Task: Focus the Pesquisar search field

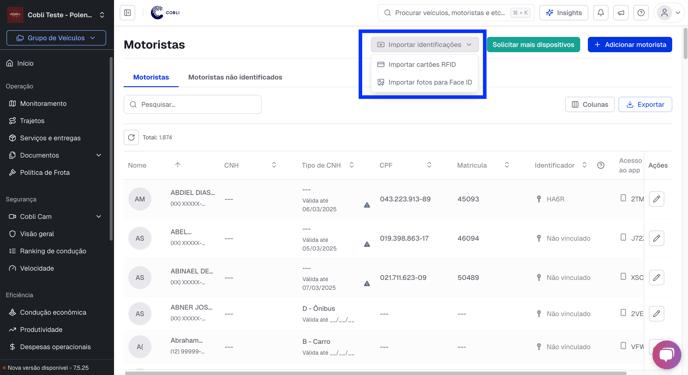Action: point(193,104)
